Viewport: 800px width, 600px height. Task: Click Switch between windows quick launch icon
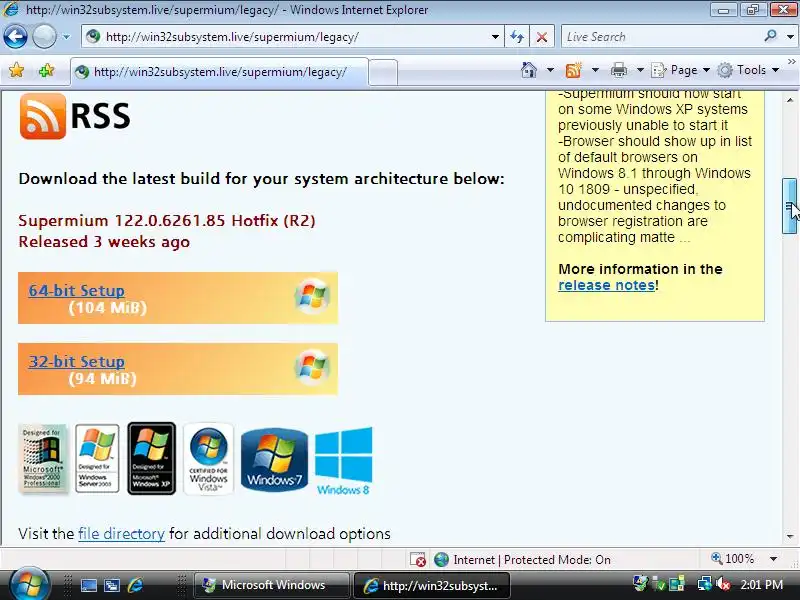(x=112, y=586)
